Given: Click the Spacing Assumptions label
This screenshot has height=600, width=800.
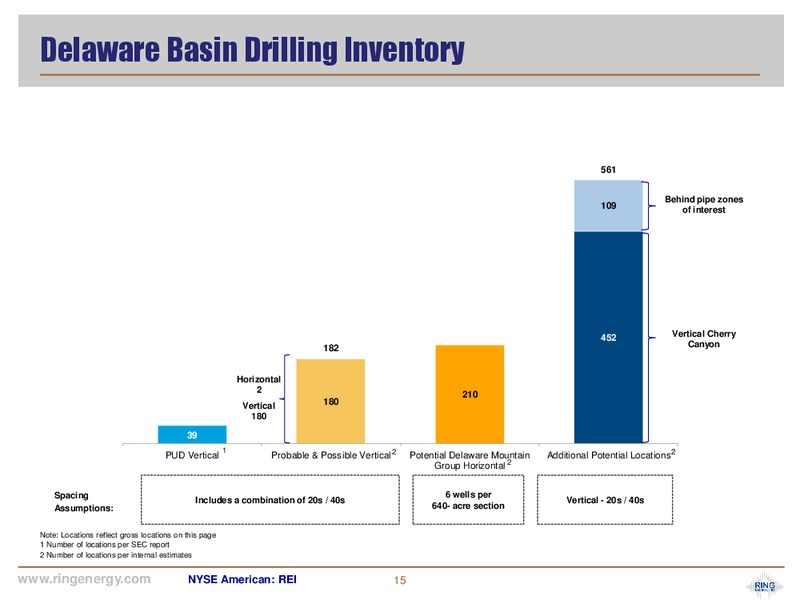Looking at the screenshot, I should [84, 502].
